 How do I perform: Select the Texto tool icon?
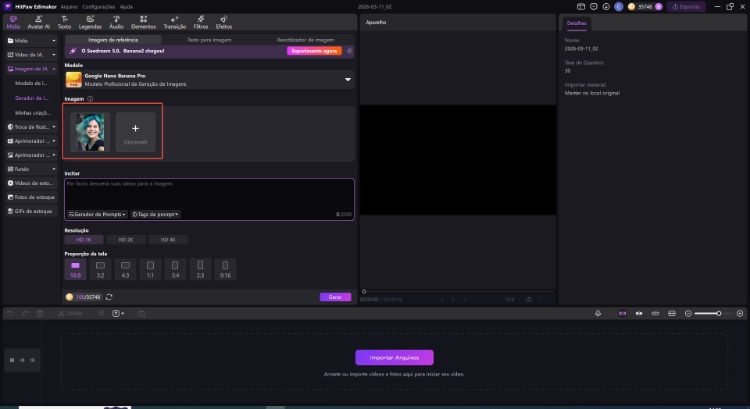(x=64, y=21)
